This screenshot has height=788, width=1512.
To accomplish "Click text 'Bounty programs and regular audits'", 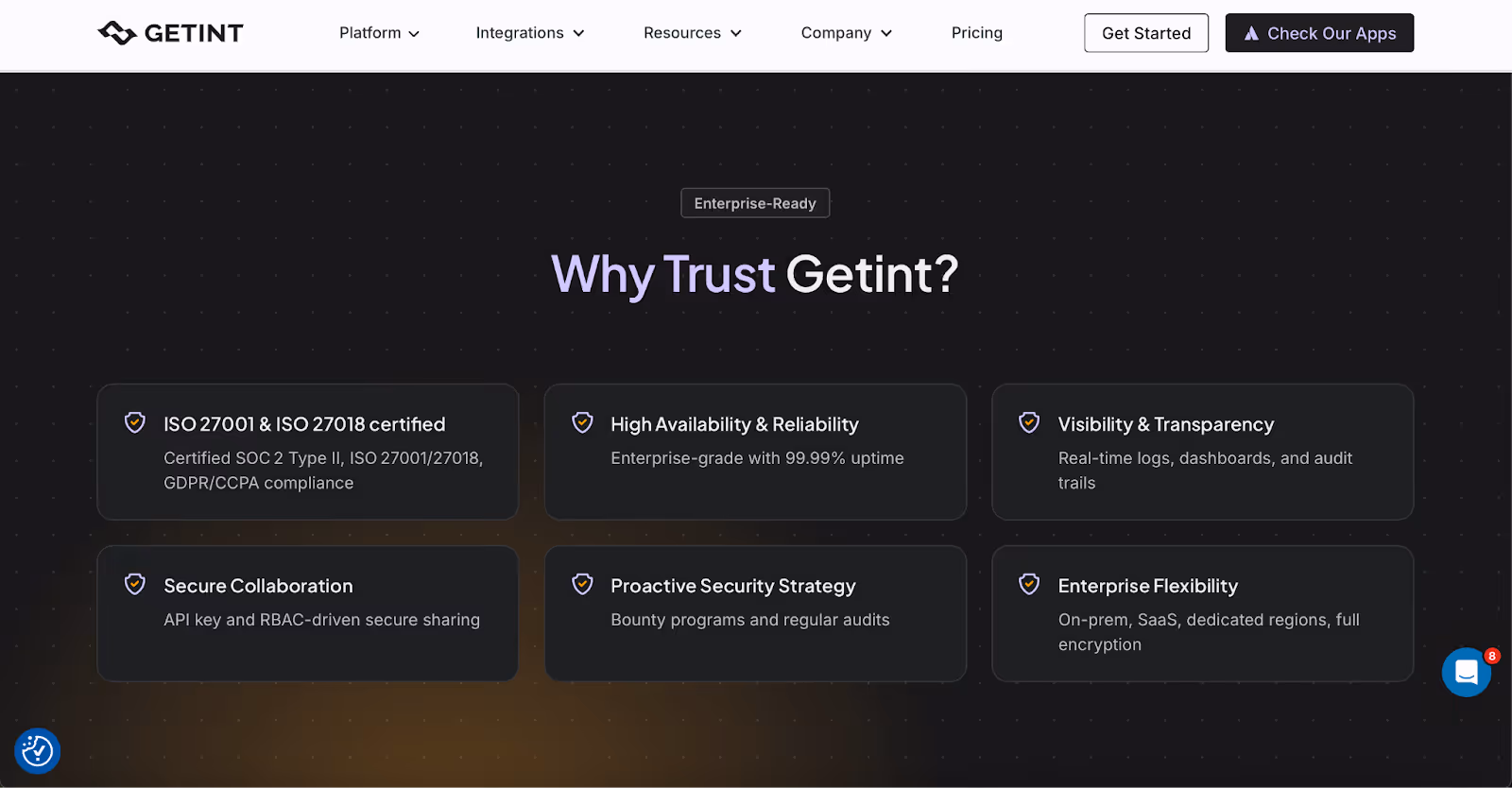I will pos(750,620).
